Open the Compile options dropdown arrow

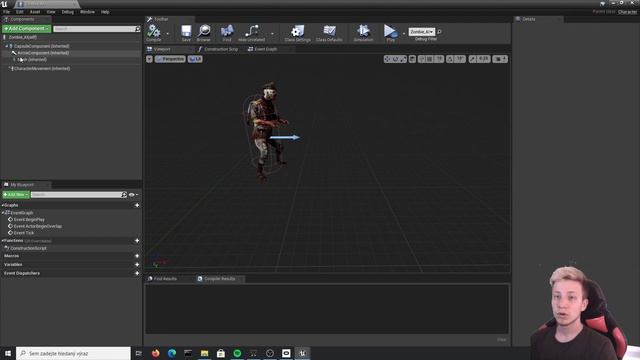[167, 33]
